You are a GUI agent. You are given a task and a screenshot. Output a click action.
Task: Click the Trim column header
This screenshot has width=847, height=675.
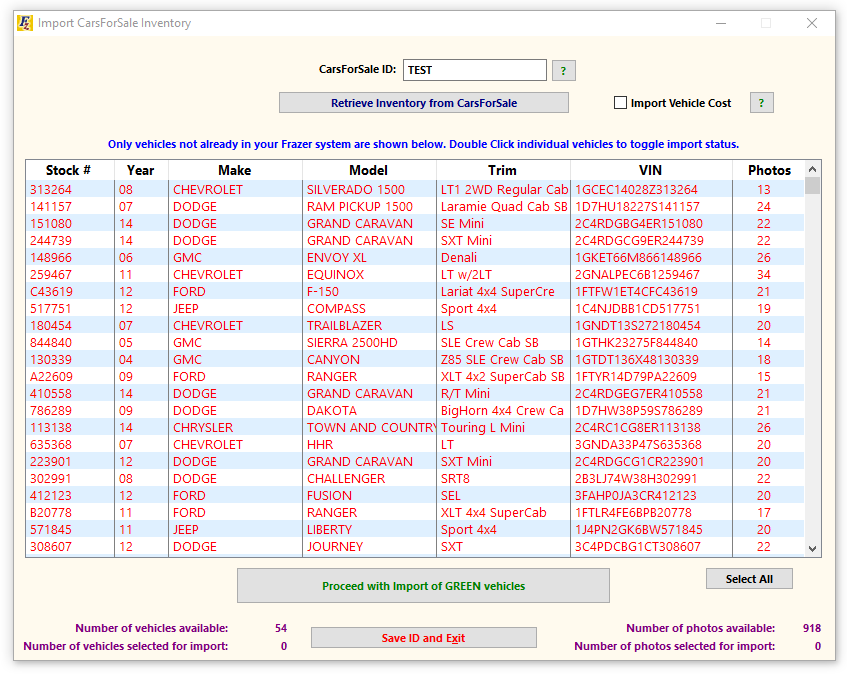click(502, 170)
